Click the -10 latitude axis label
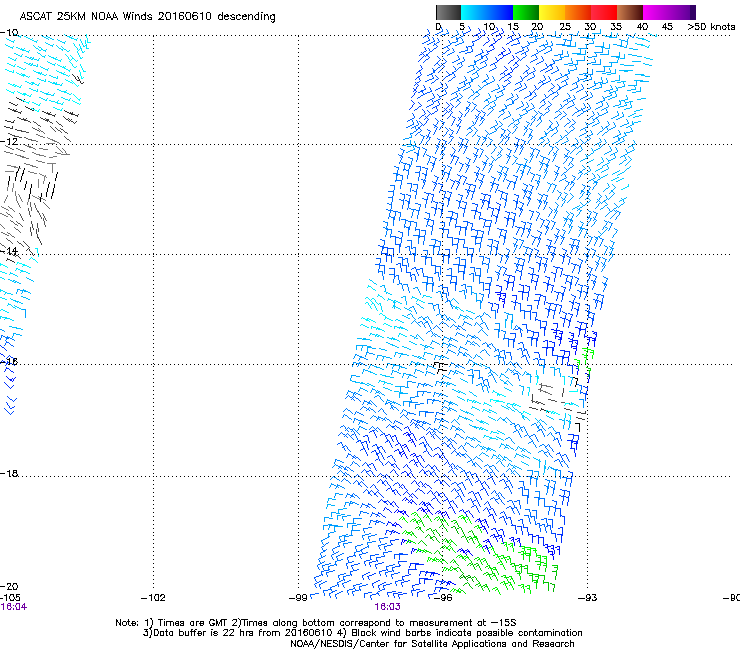 [9, 32]
